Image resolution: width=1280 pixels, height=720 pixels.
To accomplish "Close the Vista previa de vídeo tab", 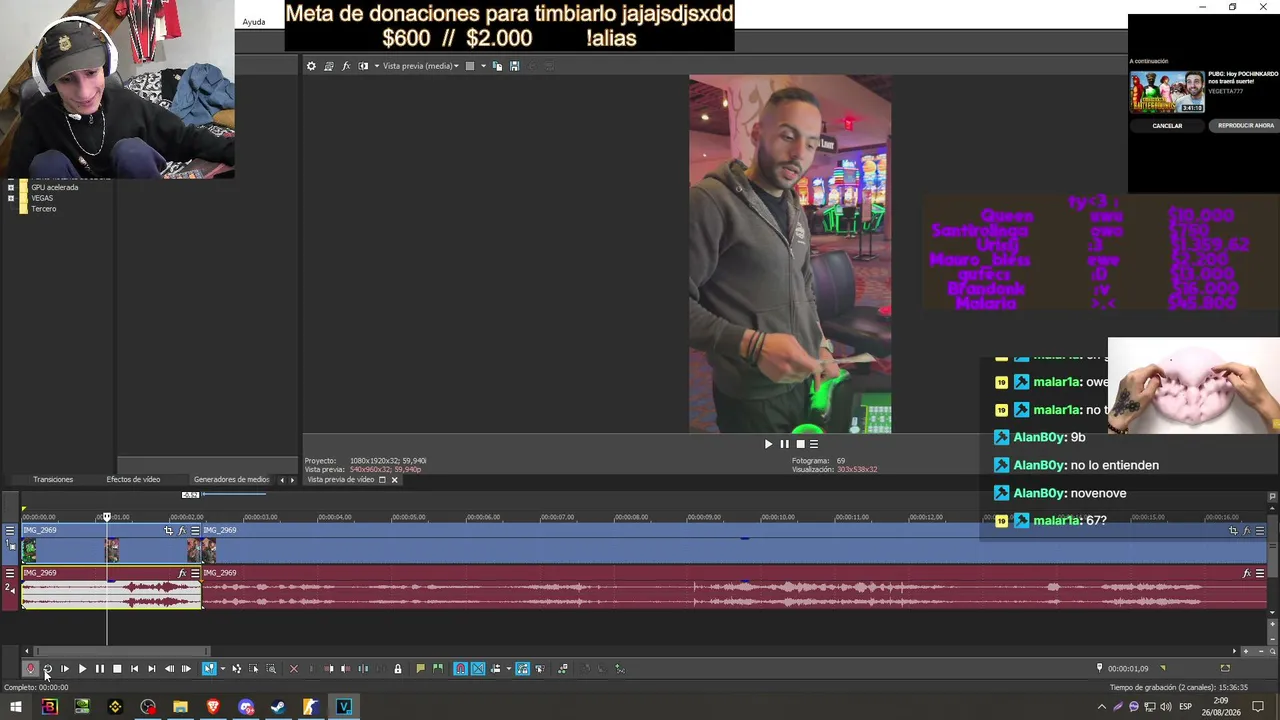I will click(x=394, y=480).
